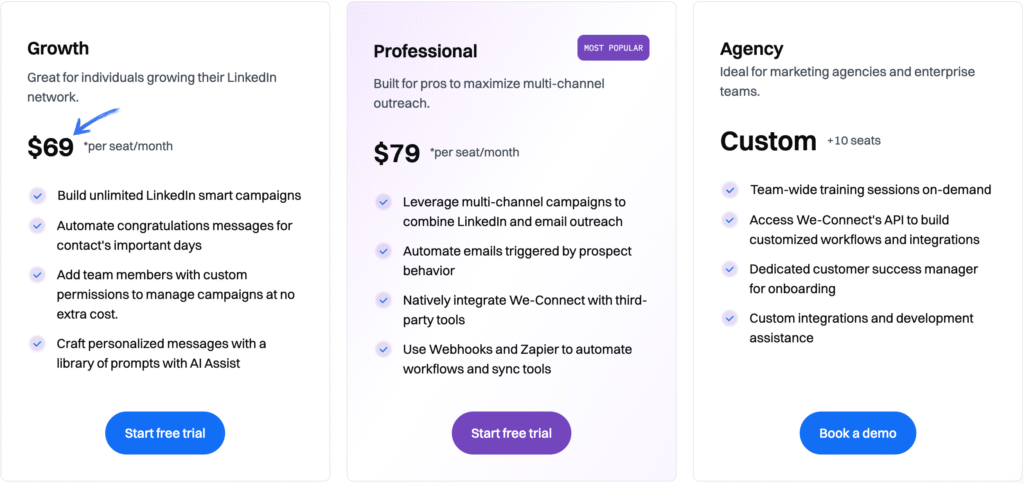The width and height of the screenshot is (1024, 484).
Task: Click checkmark next to Automate emails triggered
Action: pyautogui.click(x=383, y=251)
